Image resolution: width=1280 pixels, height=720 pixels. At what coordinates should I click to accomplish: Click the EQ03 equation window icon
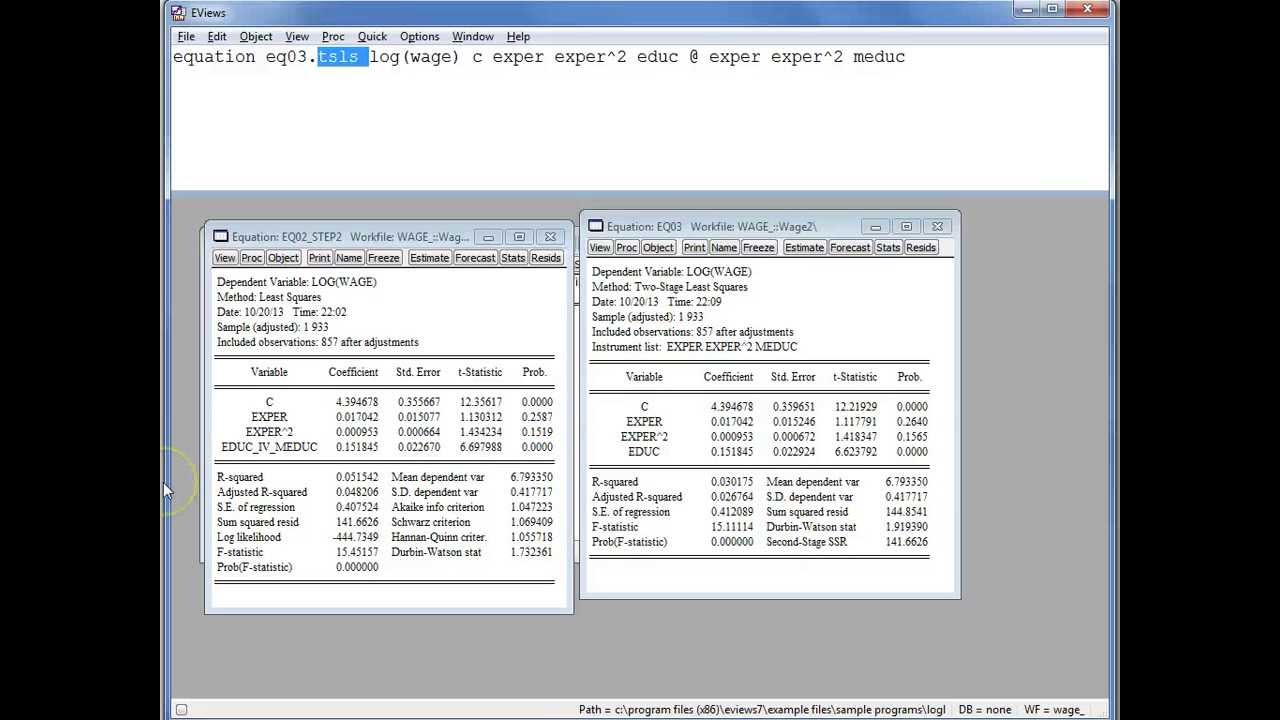coord(596,226)
